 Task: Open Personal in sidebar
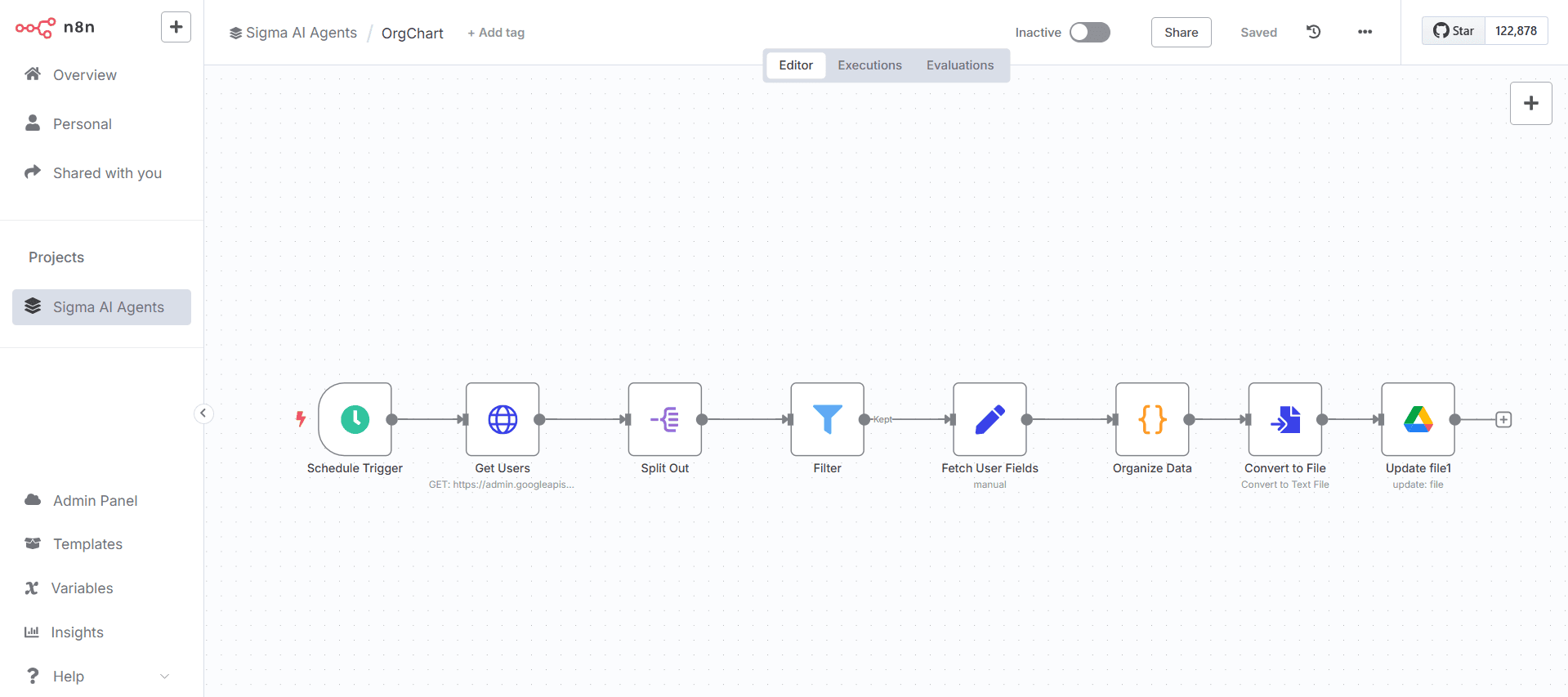[x=101, y=124]
